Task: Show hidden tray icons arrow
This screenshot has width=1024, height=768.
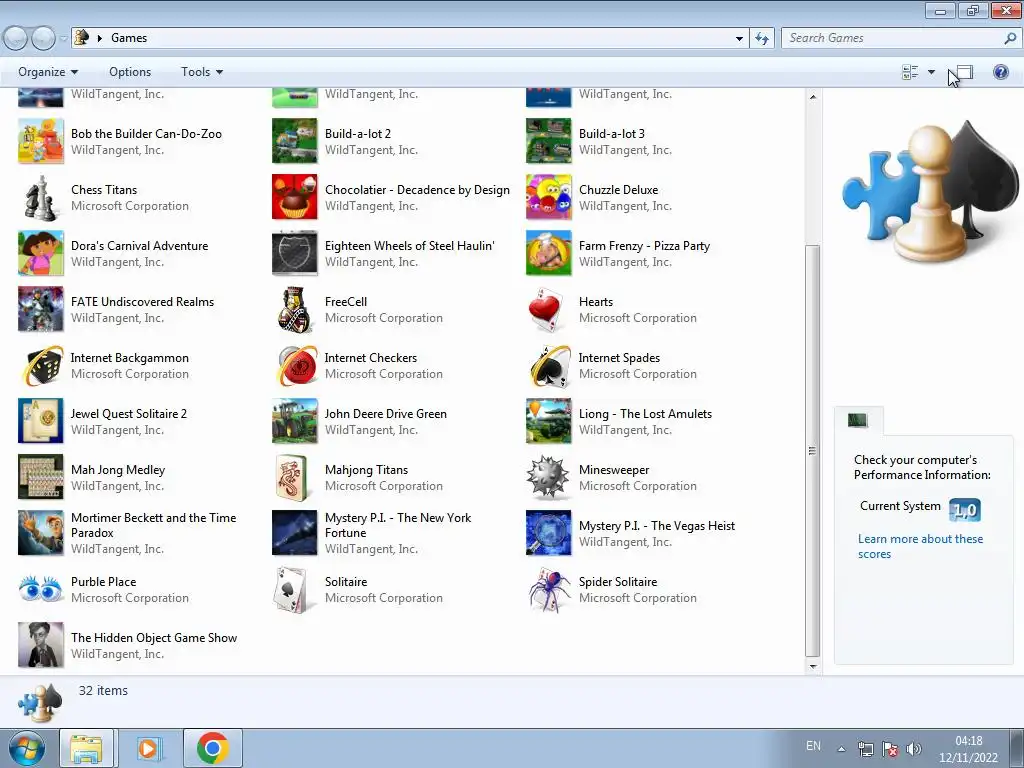Action: point(842,749)
